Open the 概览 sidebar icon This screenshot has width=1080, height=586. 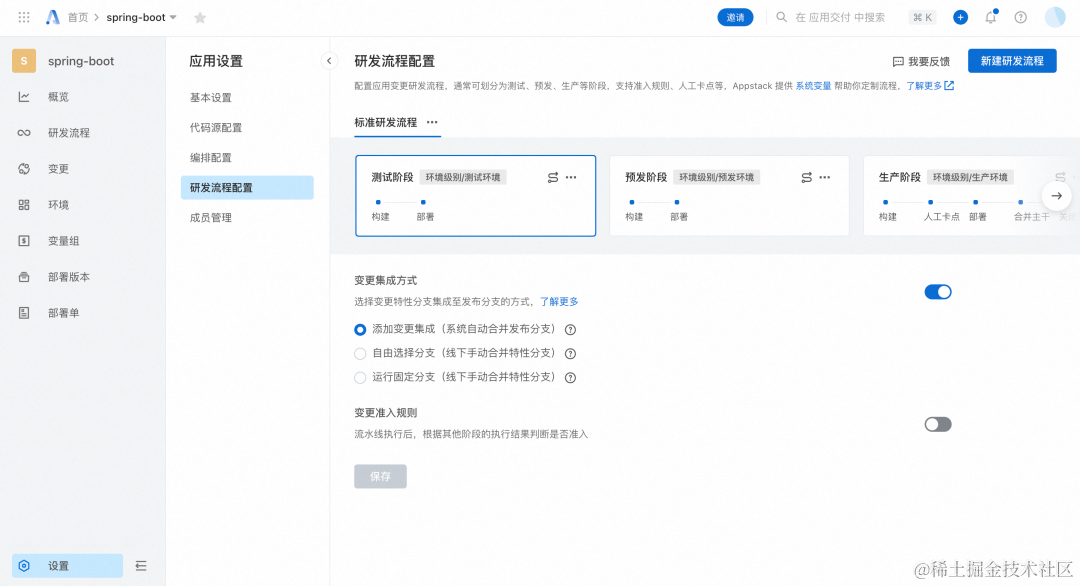tap(22, 95)
